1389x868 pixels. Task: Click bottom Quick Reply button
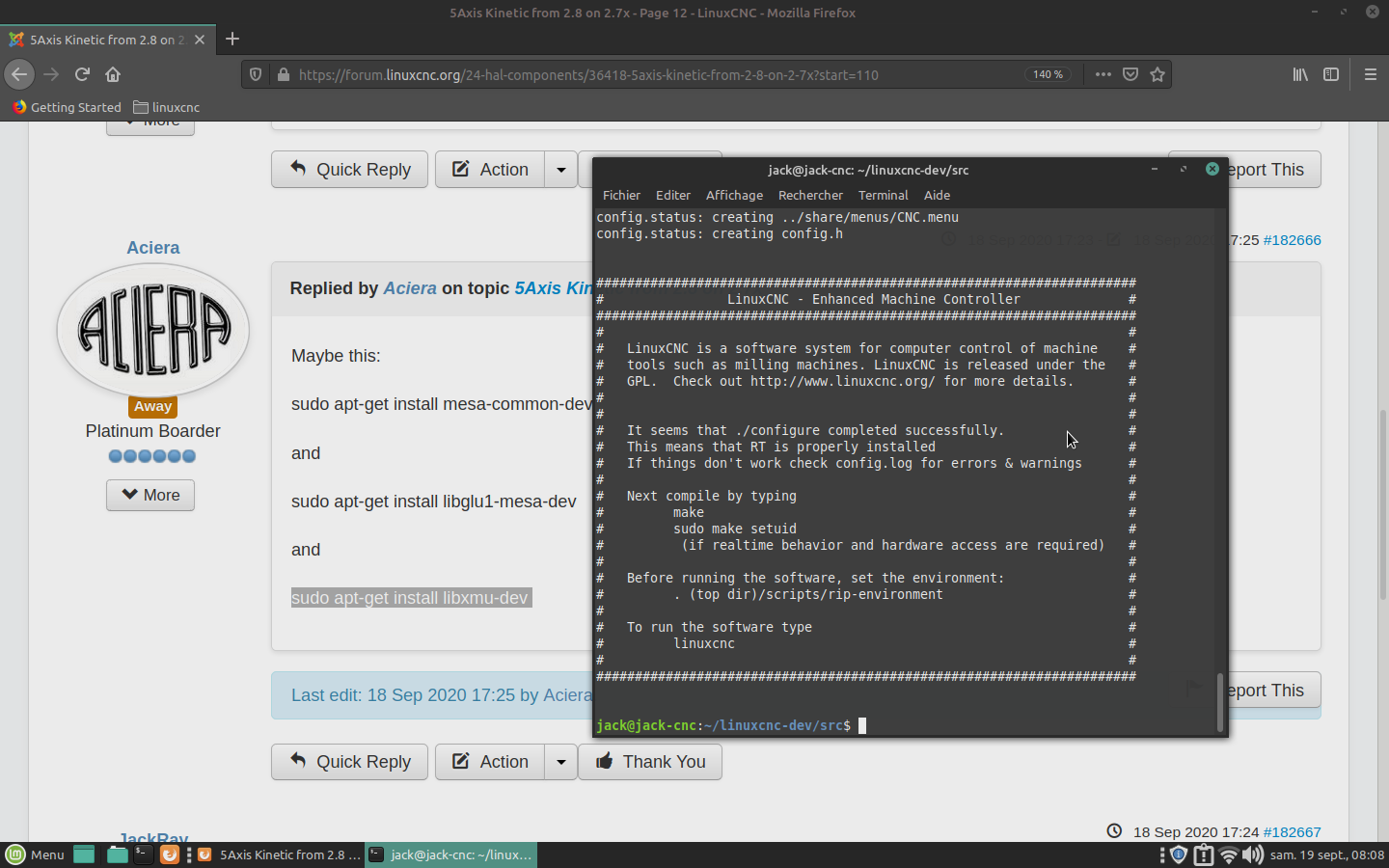pos(349,762)
